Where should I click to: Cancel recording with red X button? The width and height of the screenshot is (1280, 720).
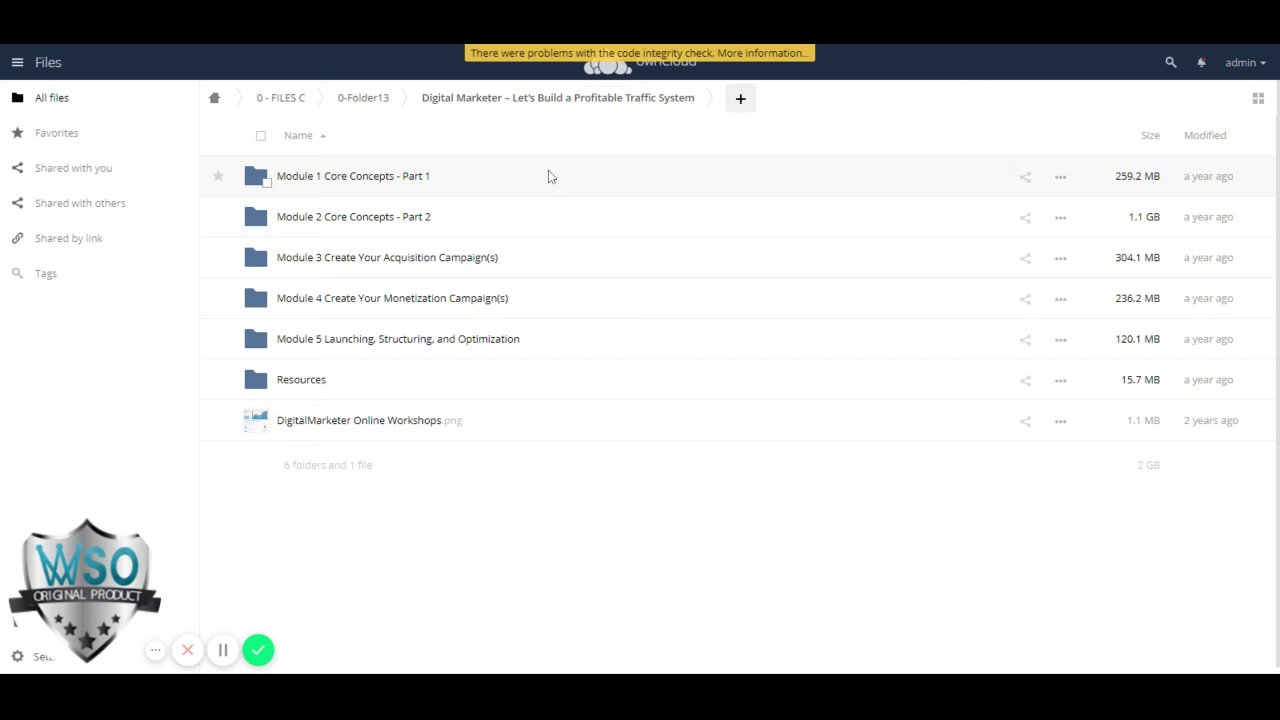(187, 650)
